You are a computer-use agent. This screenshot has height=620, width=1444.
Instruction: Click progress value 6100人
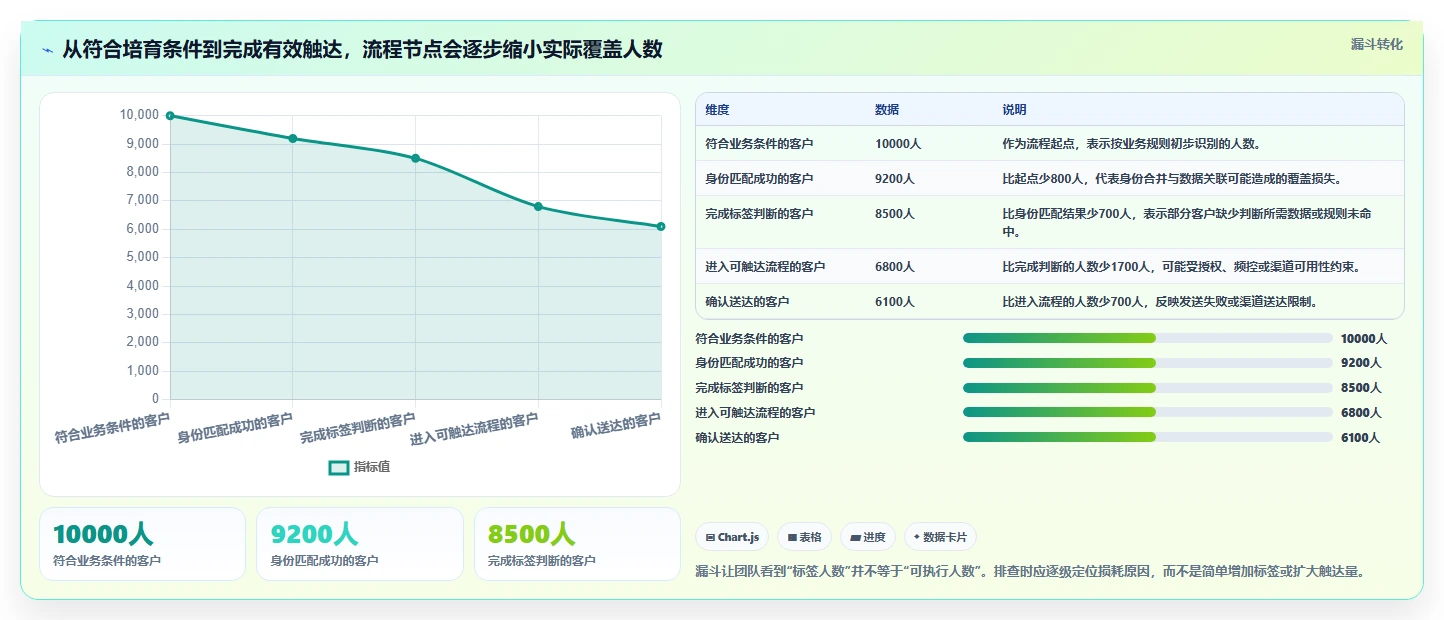1361,438
